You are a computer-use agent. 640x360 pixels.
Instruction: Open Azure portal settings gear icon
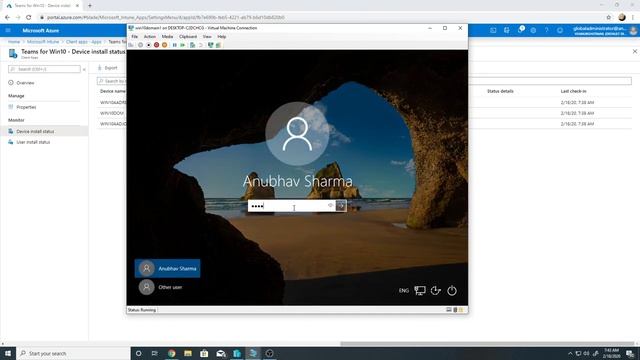[x=533, y=30]
